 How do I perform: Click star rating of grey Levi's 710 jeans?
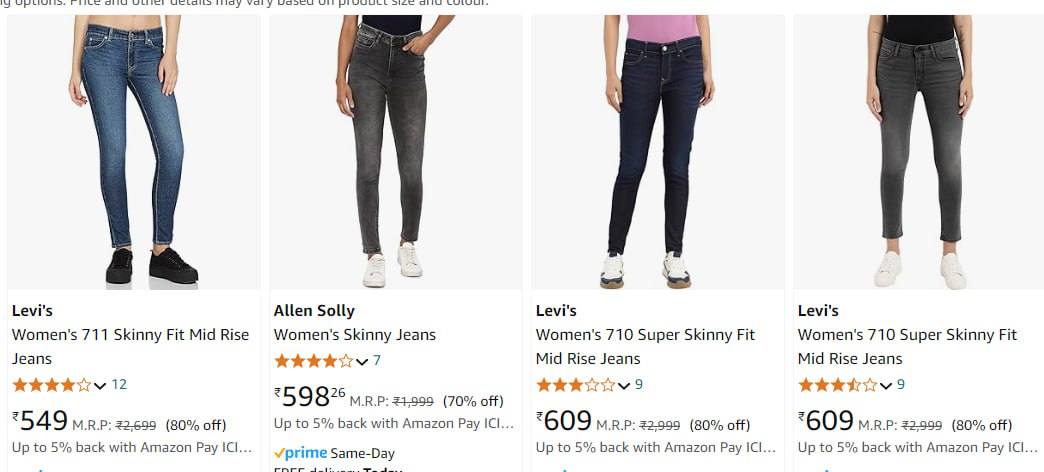click(x=837, y=385)
